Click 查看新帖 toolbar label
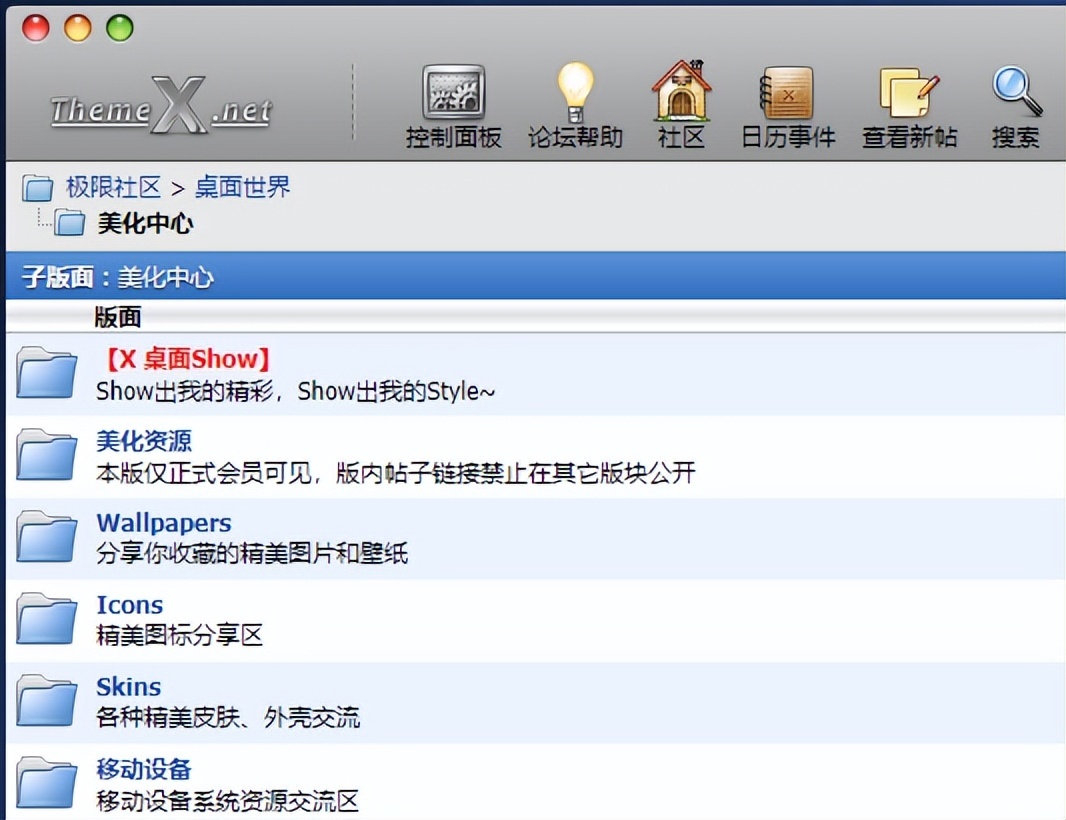This screenshot has height=820, width=1066. click(x=910, y=137)
